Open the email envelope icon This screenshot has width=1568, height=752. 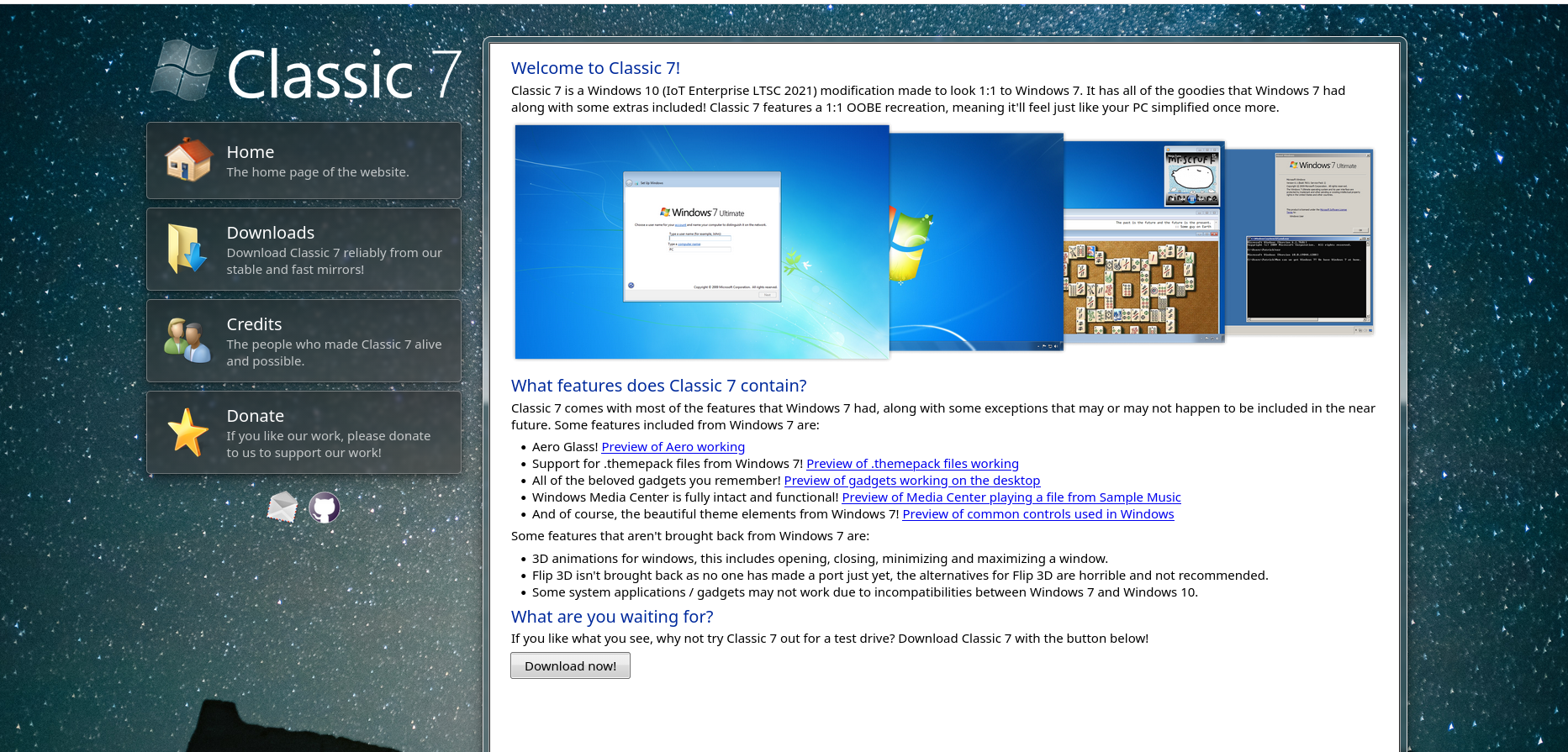click(x=282, y=507)
